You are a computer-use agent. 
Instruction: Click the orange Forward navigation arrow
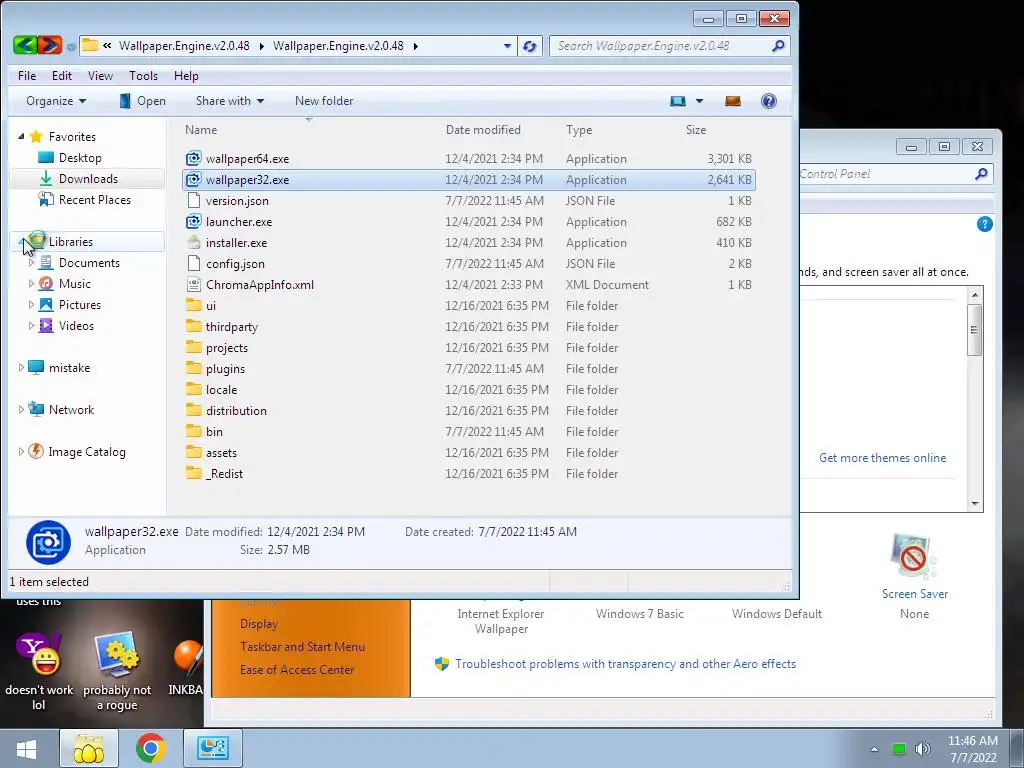click(x=50, y=45)
